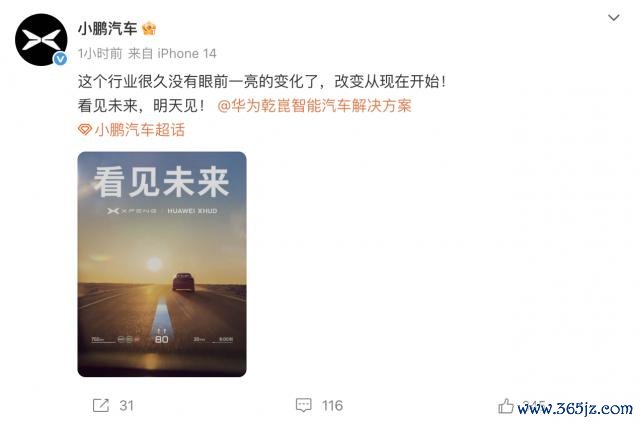Click the post text 这个行业很久没有眼前一亮的变化了

[198, 82]
